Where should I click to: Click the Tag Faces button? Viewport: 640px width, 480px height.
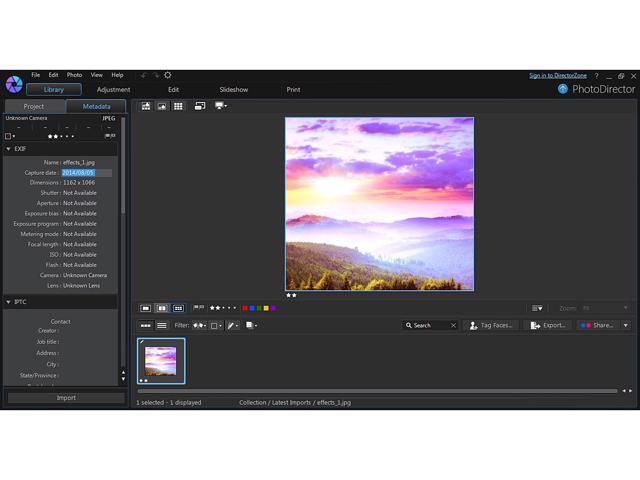click(492, 325)
